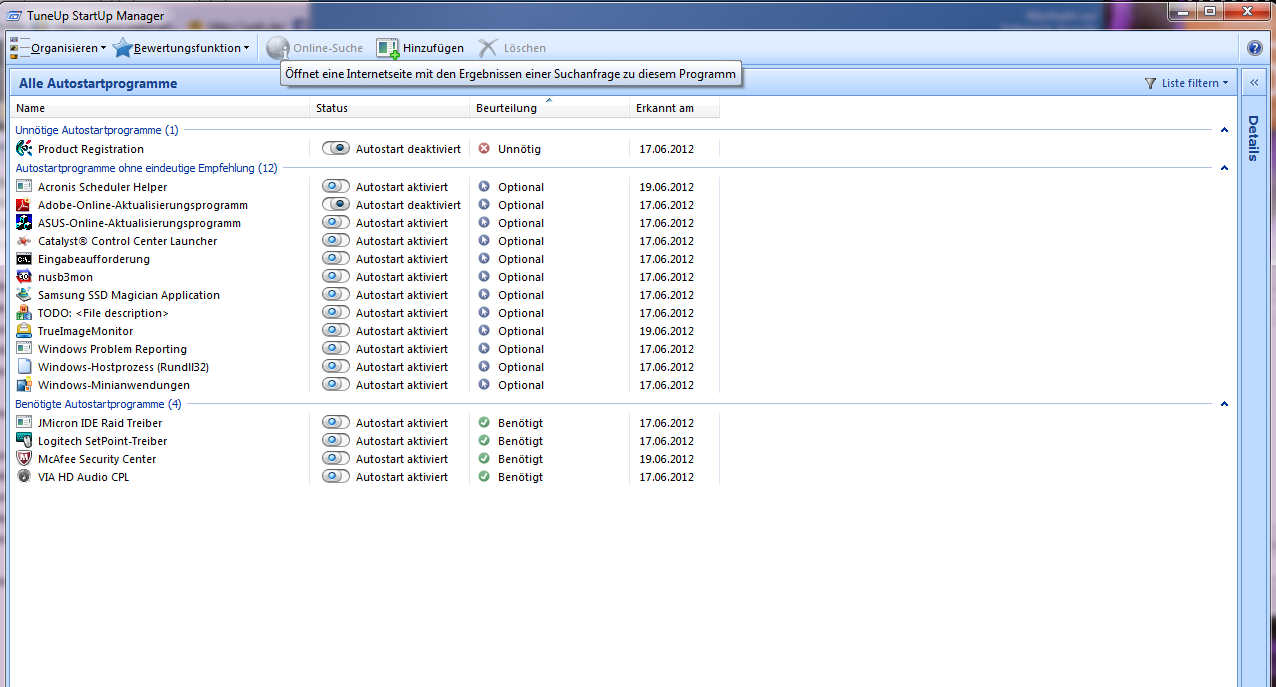Click the ASUS-Online-Aktualisierungsprogramm icon

(24, 223)
